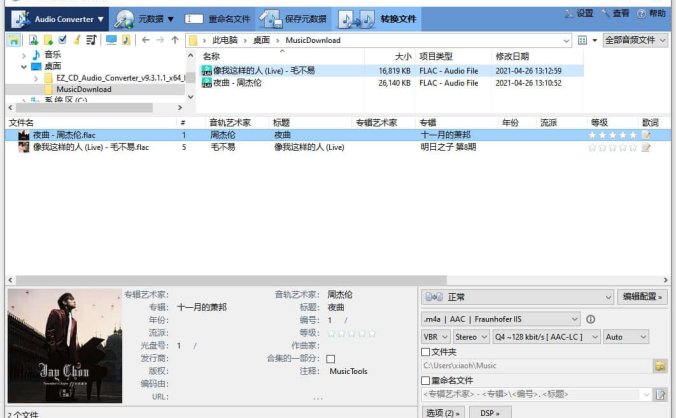The image size is (676, 418).
Task: Go back with the left arrow
Action: coord(146,40)
